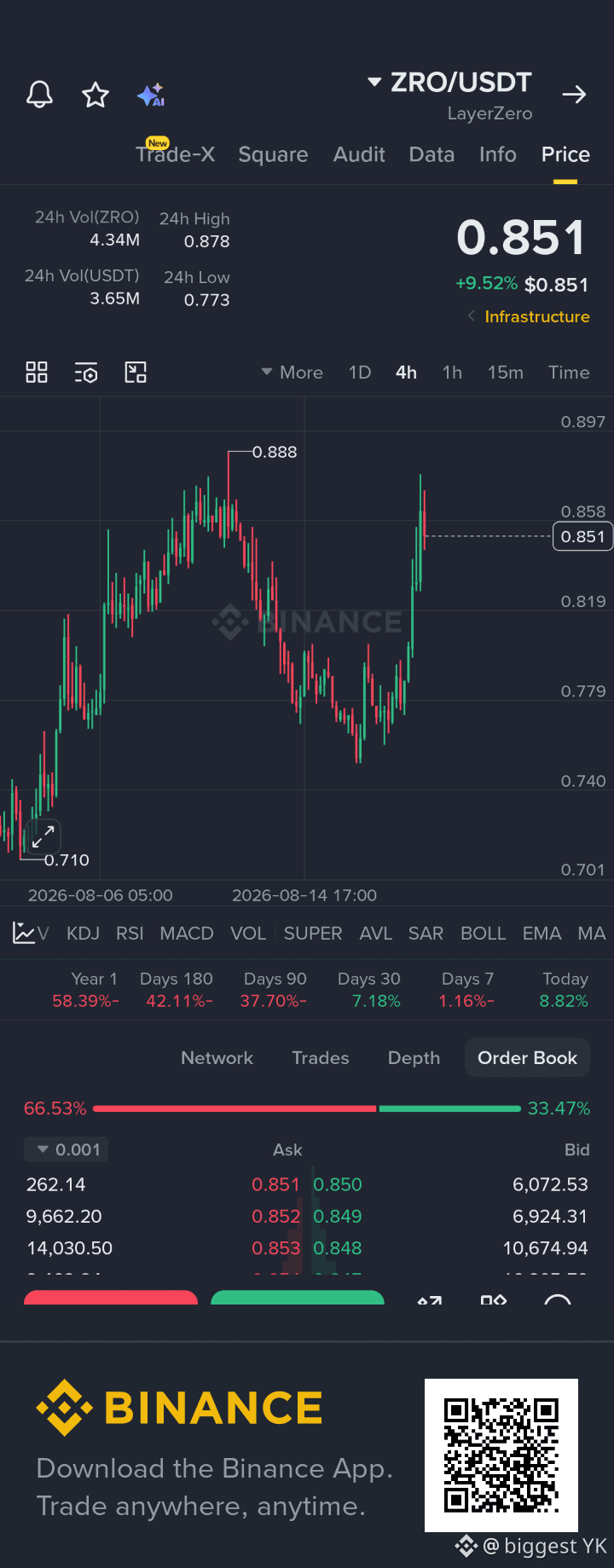This screenshot has height=1568, width=614.
Task: Open the AI sparkle assistant icon
Action: coord(151,95)
